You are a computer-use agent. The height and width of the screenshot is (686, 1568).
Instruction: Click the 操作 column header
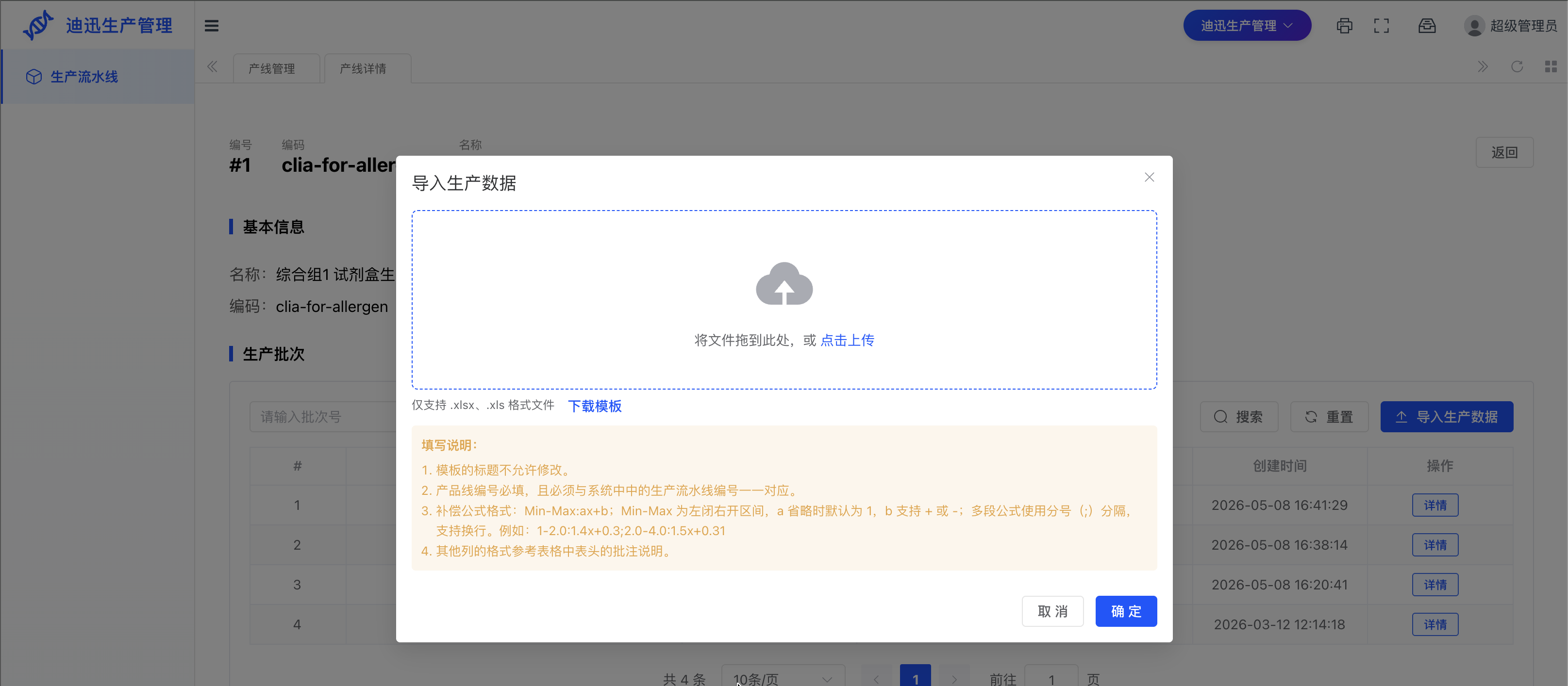point(1439,466)
